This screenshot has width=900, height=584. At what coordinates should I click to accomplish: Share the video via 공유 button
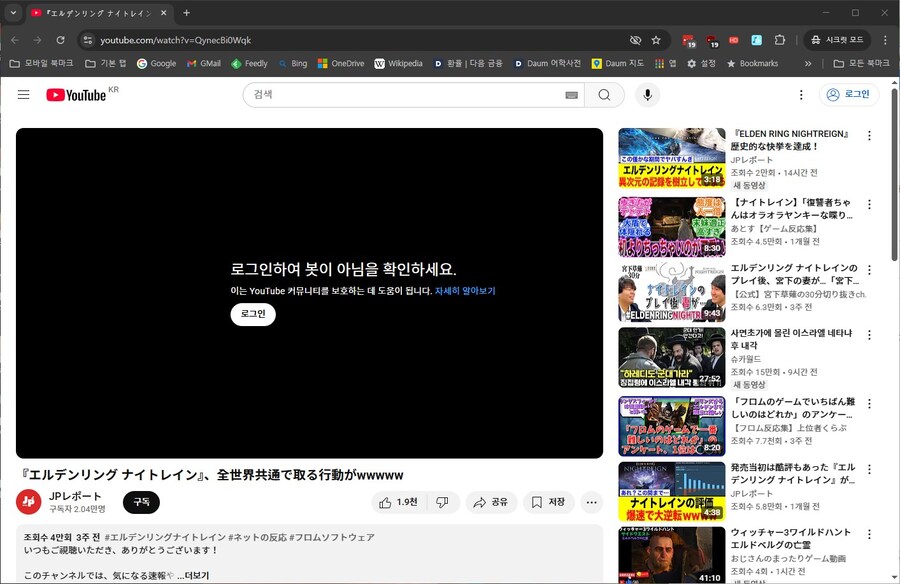491,502
